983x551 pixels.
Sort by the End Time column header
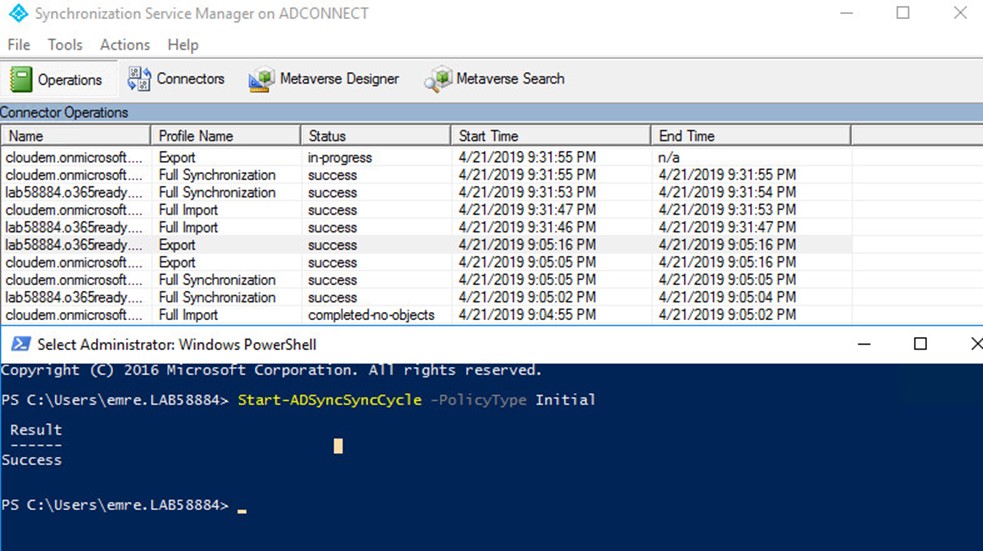[751, 135]
